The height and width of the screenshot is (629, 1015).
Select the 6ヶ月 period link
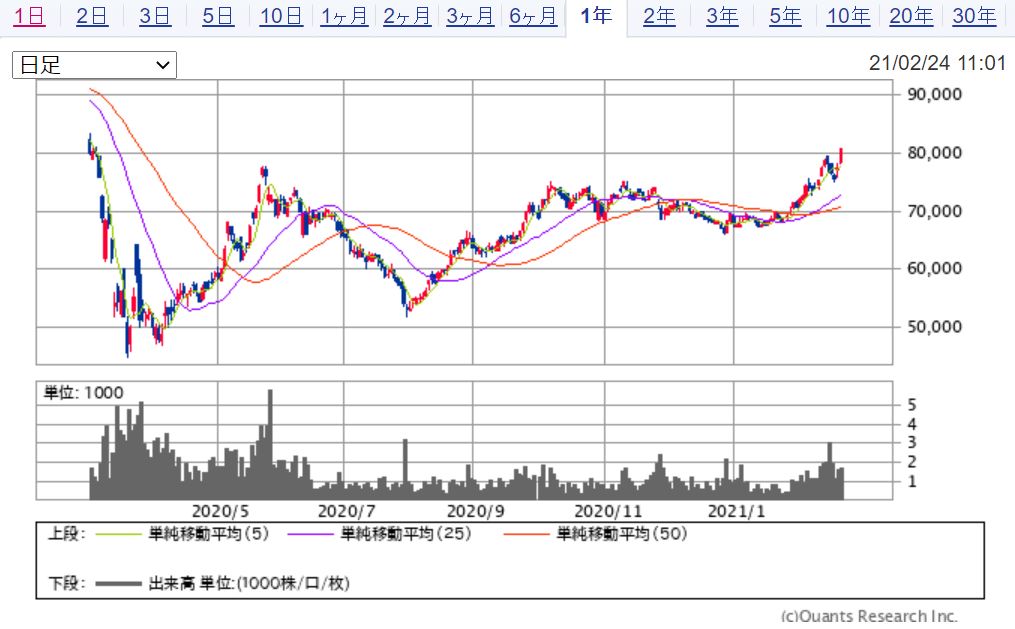pos(533,16)
